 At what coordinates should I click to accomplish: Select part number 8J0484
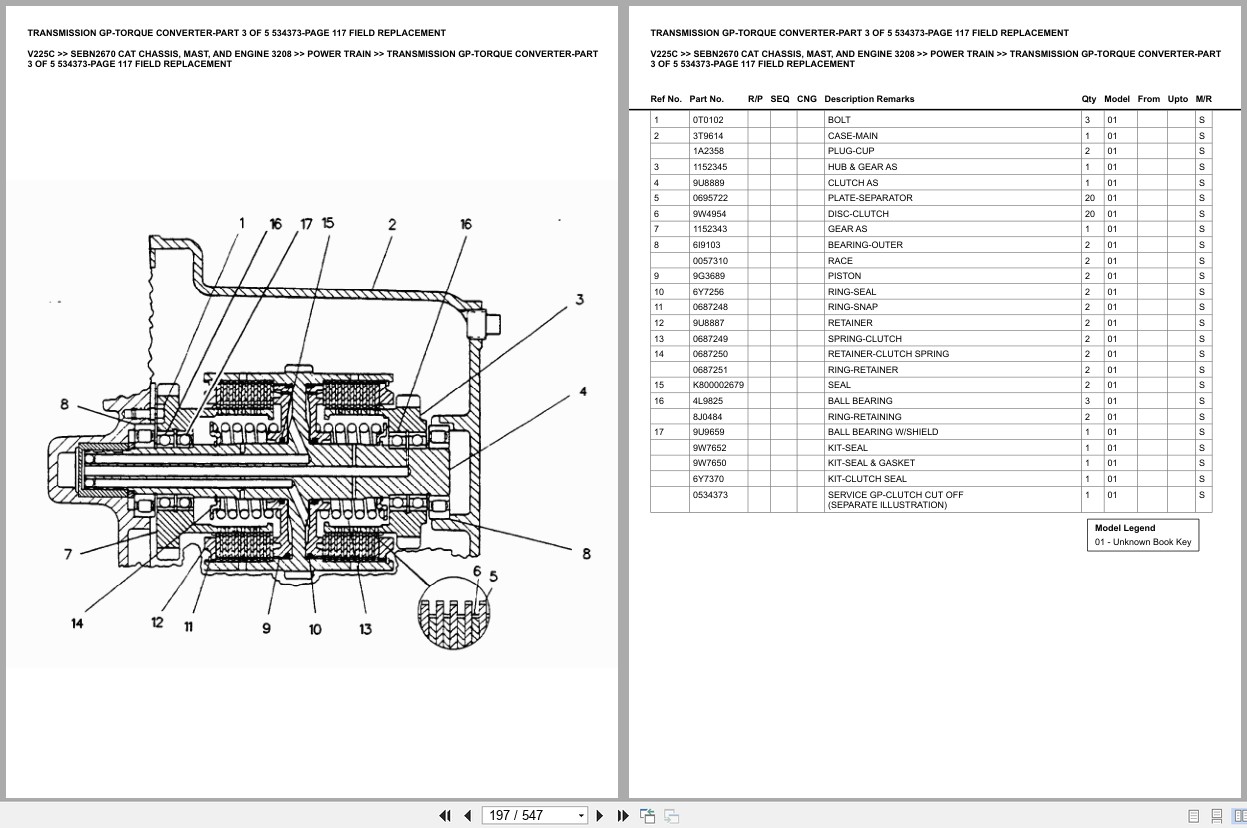coord(707,417)
